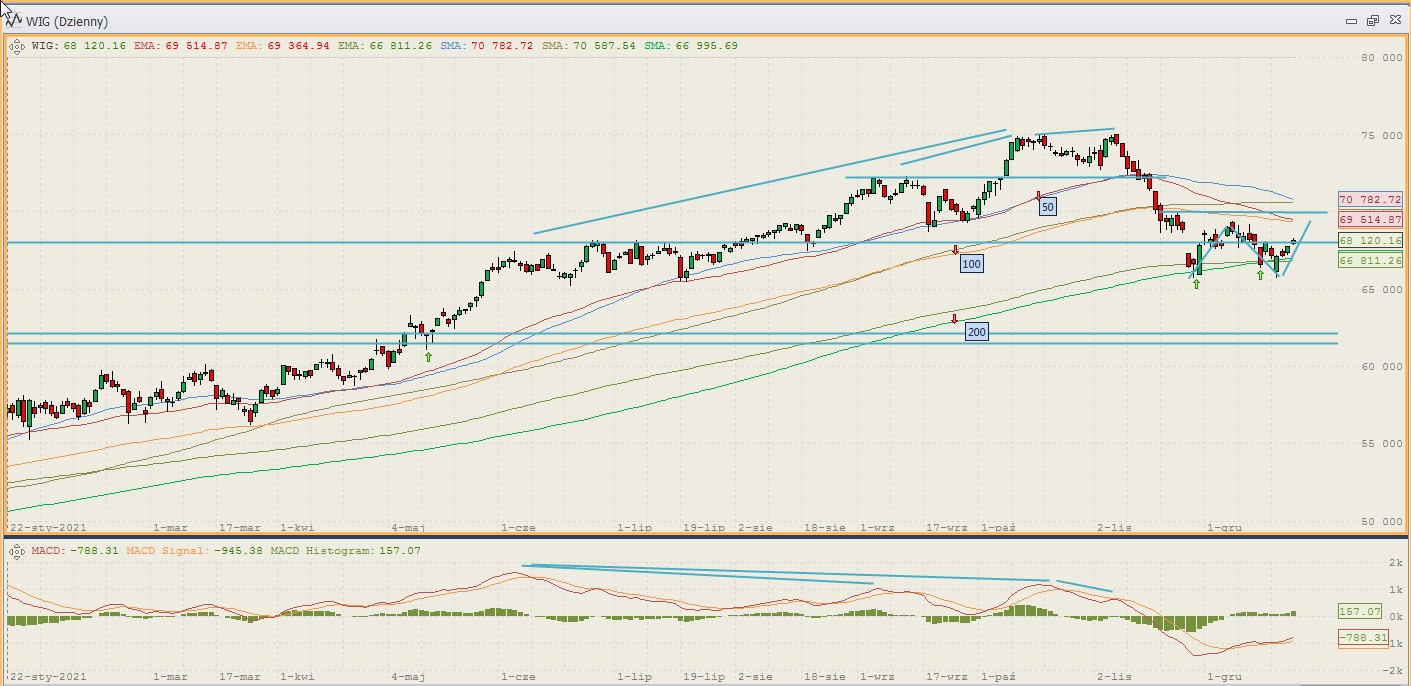
Task: Click the blue SMA 70 782.72 legend entry
Action: 487,45
